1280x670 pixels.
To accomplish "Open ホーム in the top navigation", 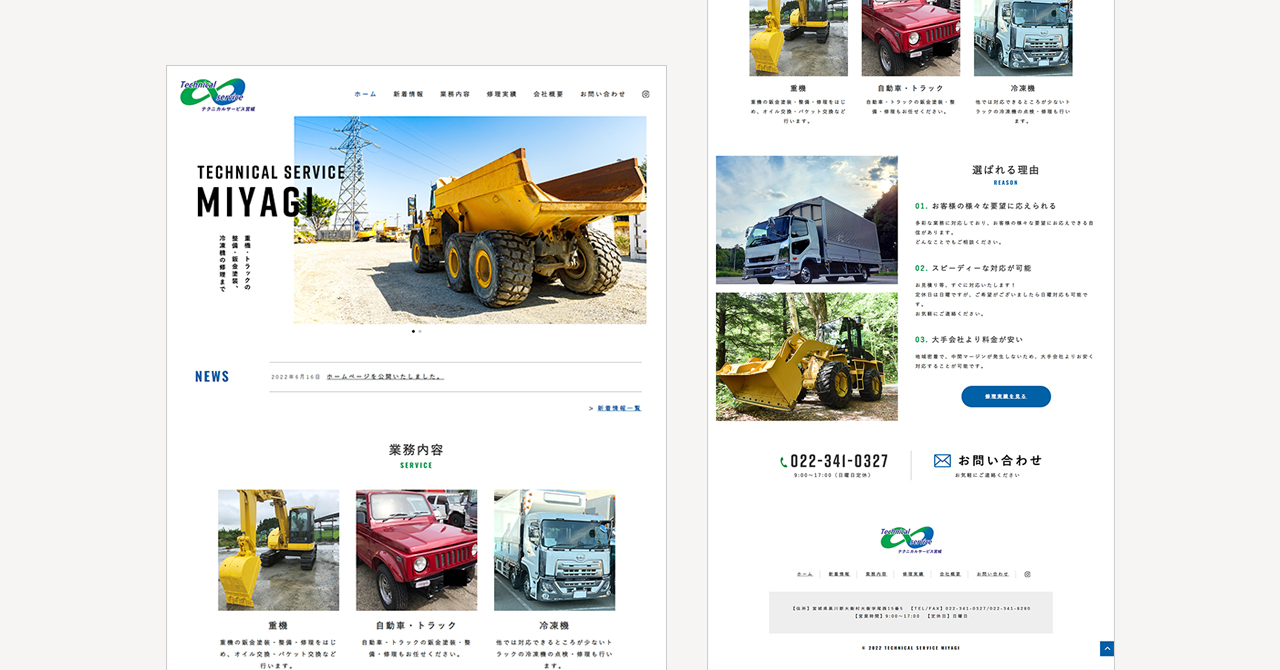I will tap(365, 94).
